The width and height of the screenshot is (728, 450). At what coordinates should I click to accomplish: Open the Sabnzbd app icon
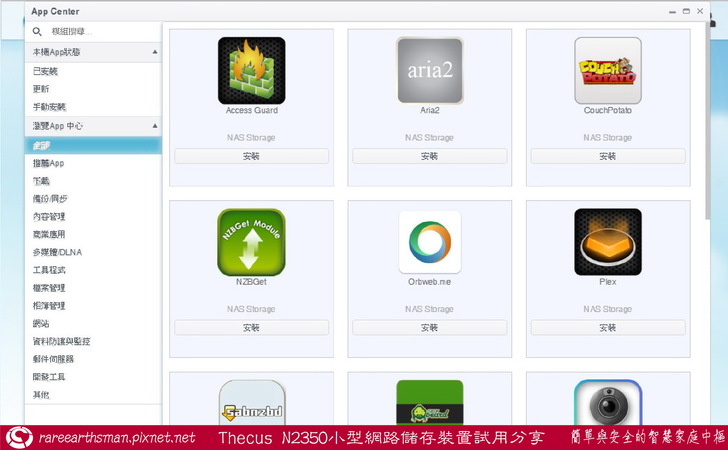pyautogui.click(x=252, y=402)
